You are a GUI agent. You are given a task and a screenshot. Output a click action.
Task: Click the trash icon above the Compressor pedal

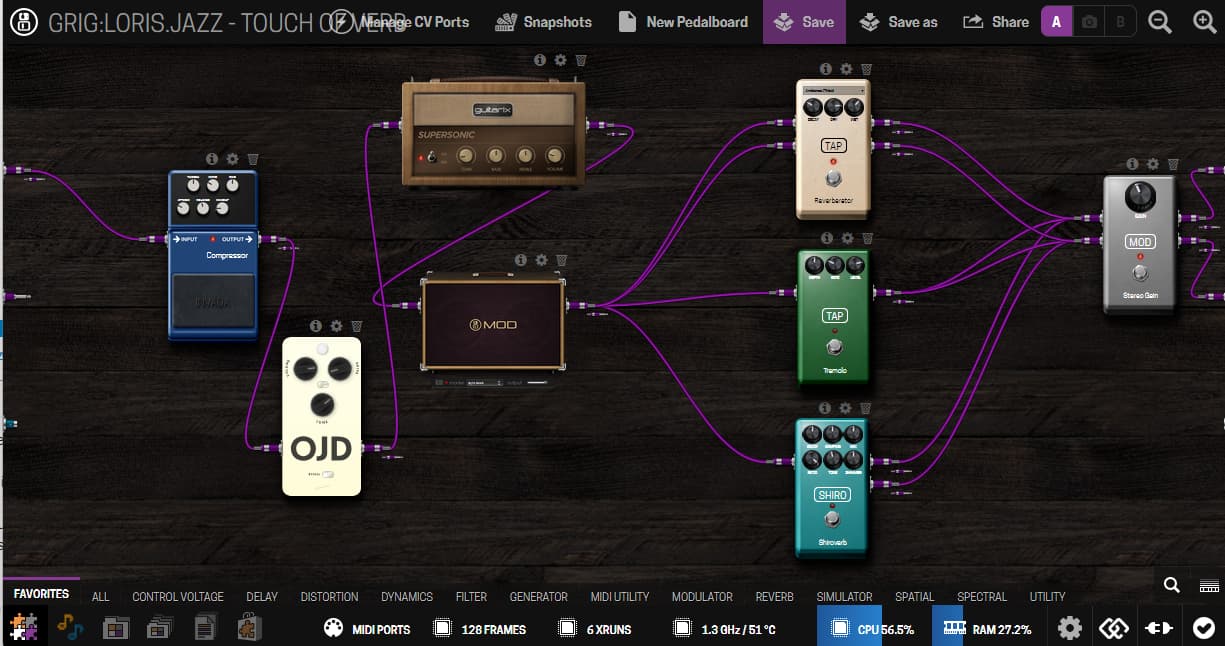coord(253,159)
